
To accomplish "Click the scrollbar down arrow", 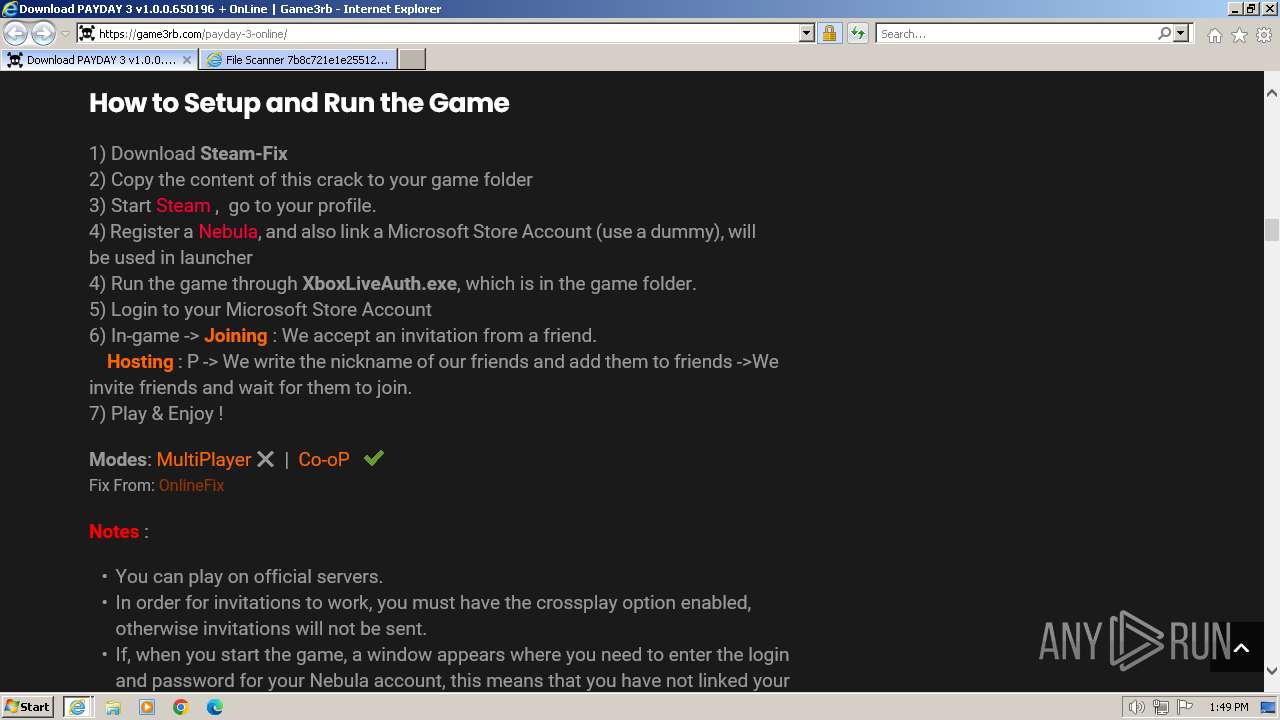I will tap(1272, 671).
